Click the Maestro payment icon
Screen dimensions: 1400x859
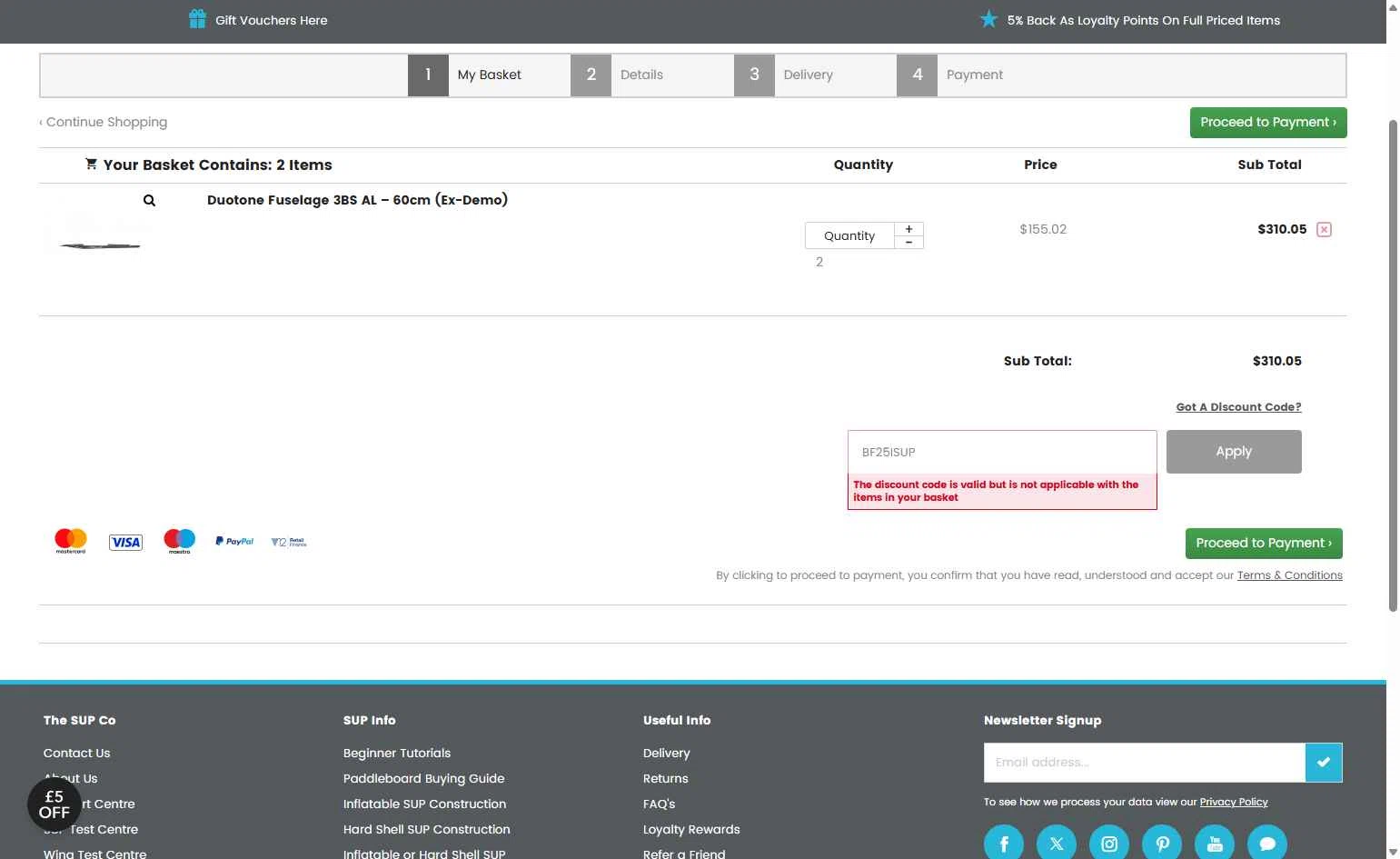(x=179, y=541)
